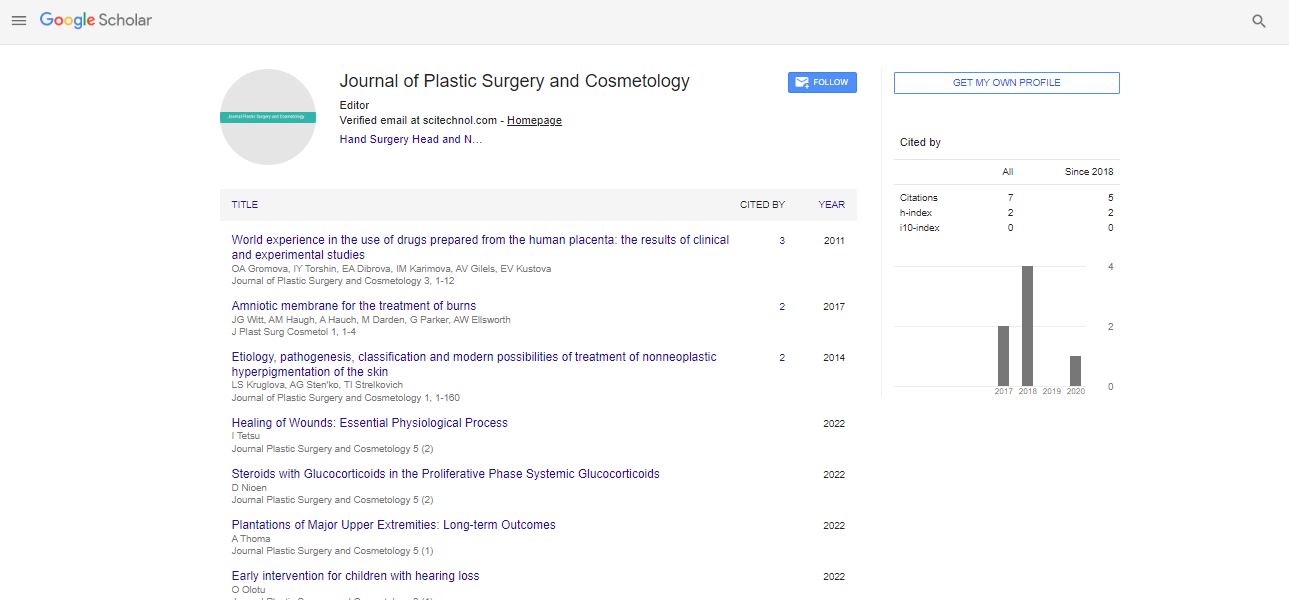The height and width of the screenshot is (600, 1289).
Task: Click the 2017 citations bar in chart
Action: click(1004, 356)
